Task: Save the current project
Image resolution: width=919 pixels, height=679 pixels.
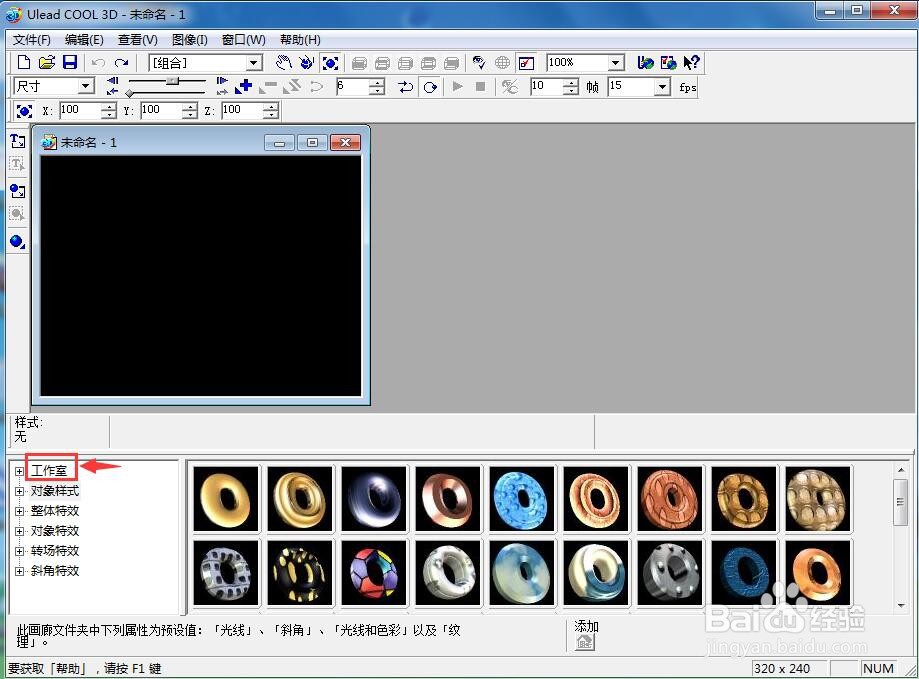Action: (70, 63)
